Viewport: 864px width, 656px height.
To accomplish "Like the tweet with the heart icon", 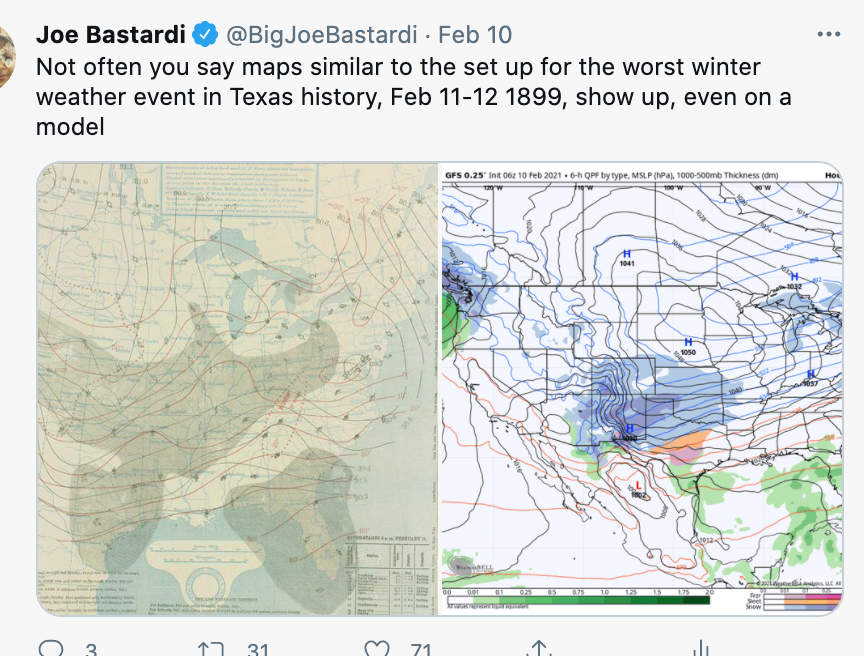I will 377,649.
